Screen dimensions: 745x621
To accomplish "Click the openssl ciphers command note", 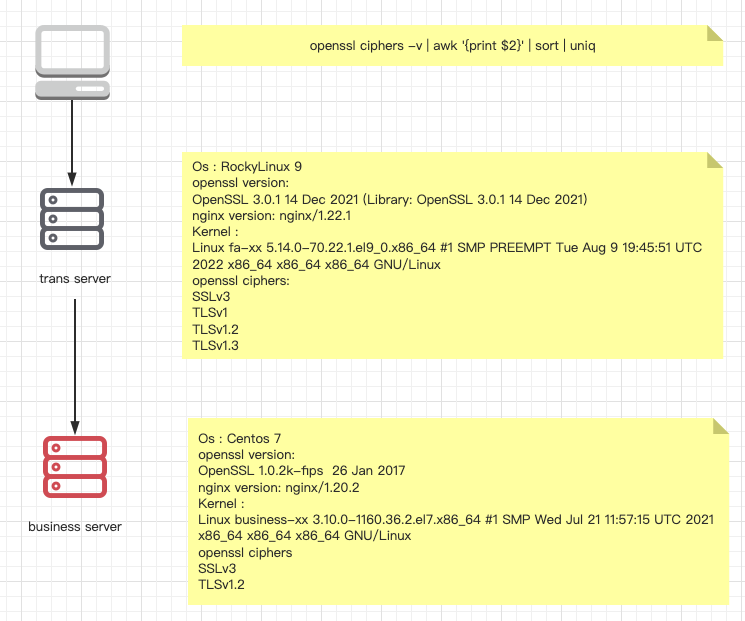I will [x=452, y=47].
